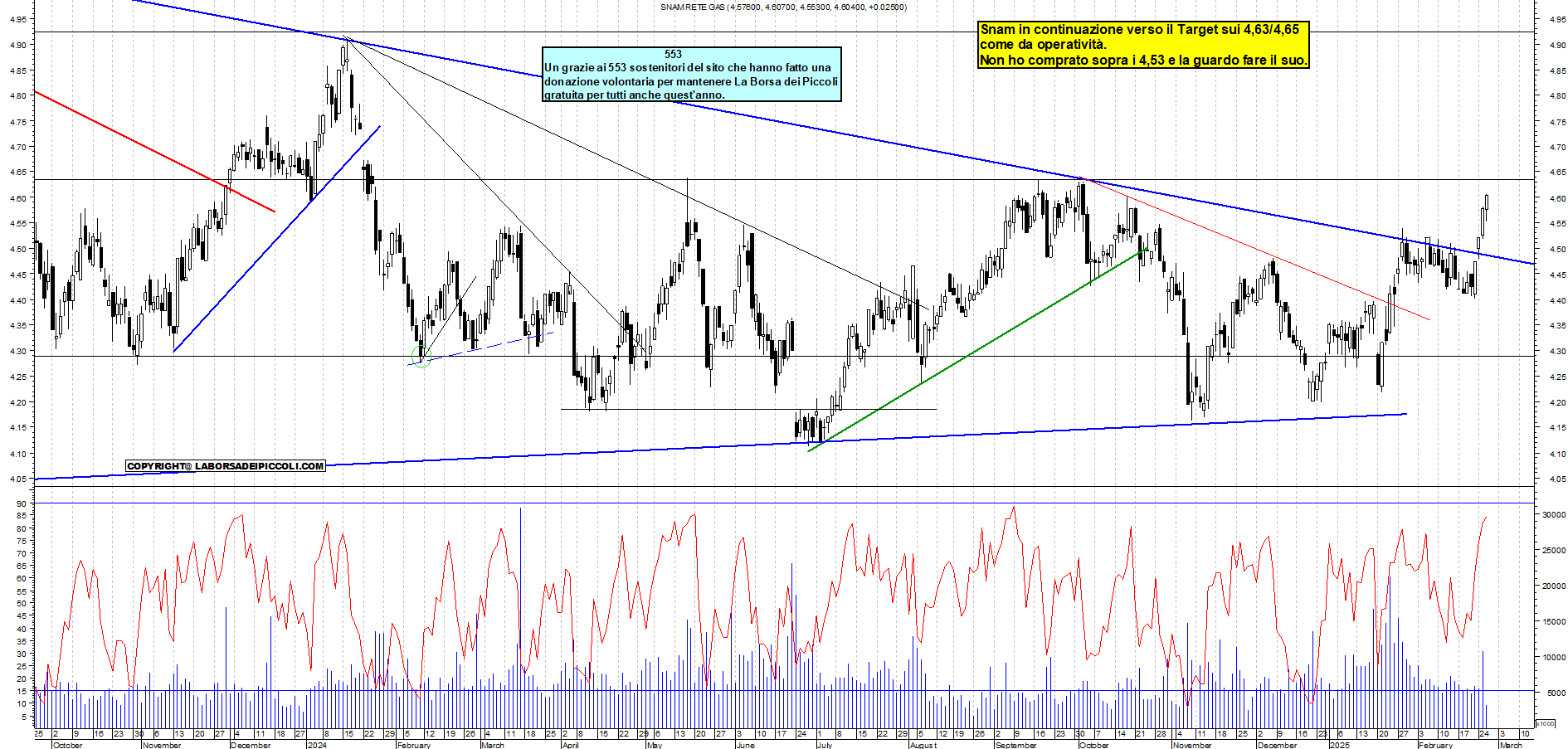Select the yellow Snam target 4,63/4,65 note
1568x749 pixels.
[1143, 45]
